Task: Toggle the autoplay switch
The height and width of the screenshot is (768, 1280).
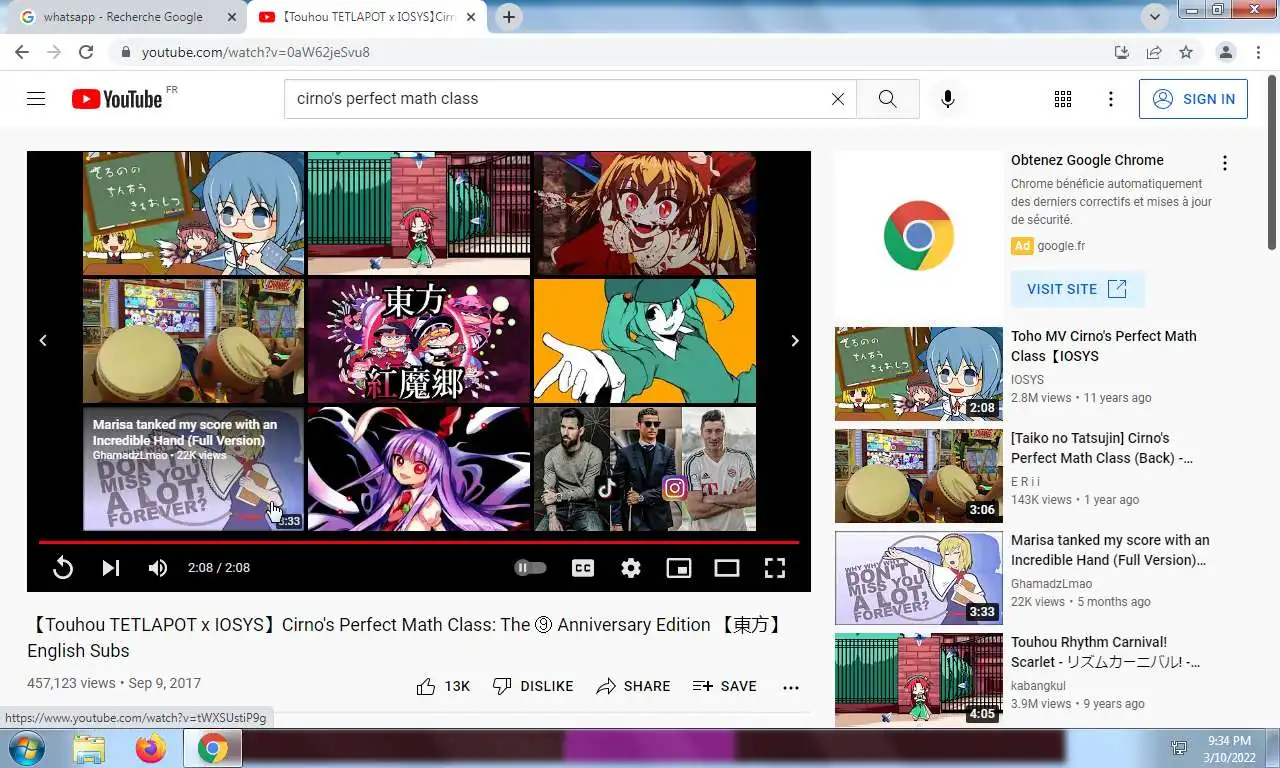Action: pos(530,568)
